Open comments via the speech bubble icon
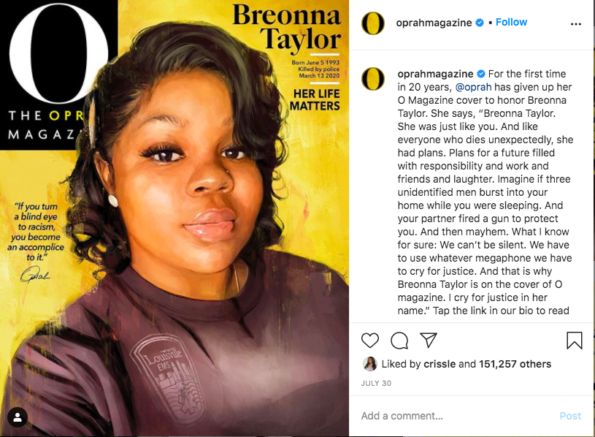 pyautogui.click(x=399, y=340)
